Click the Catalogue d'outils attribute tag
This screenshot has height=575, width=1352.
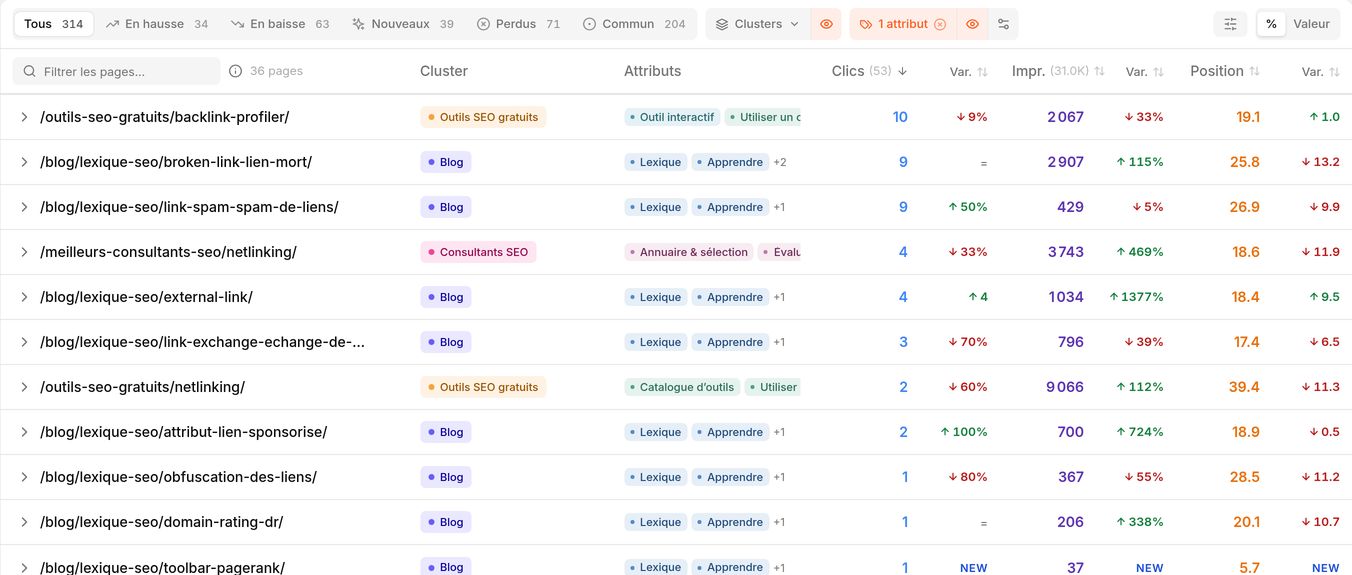pyautogui.click(x=682, y=387)
